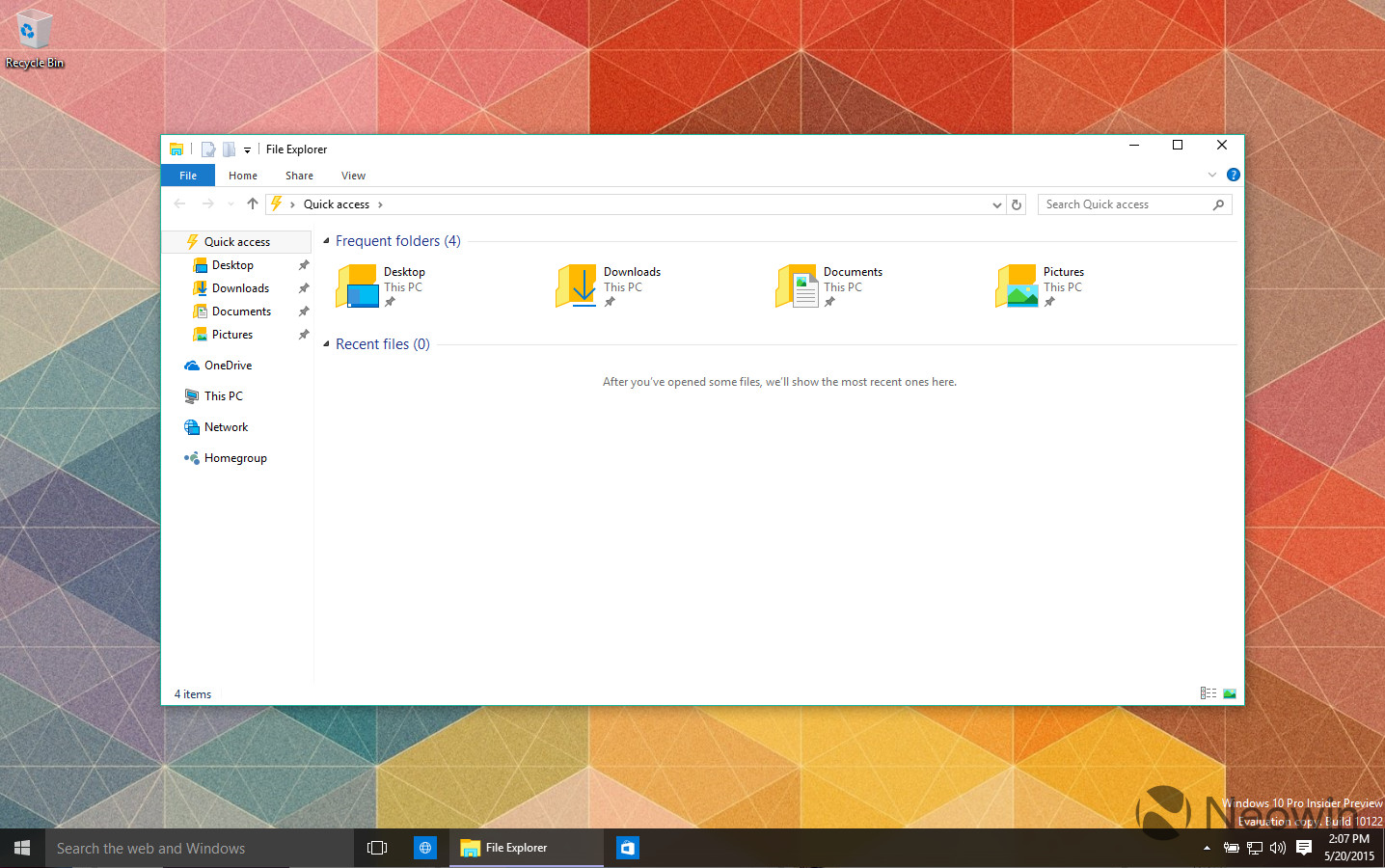Unpin Desktop from Quick access sidebar
The width and height of the screenshot is (1385, 868).
point(304,264)
